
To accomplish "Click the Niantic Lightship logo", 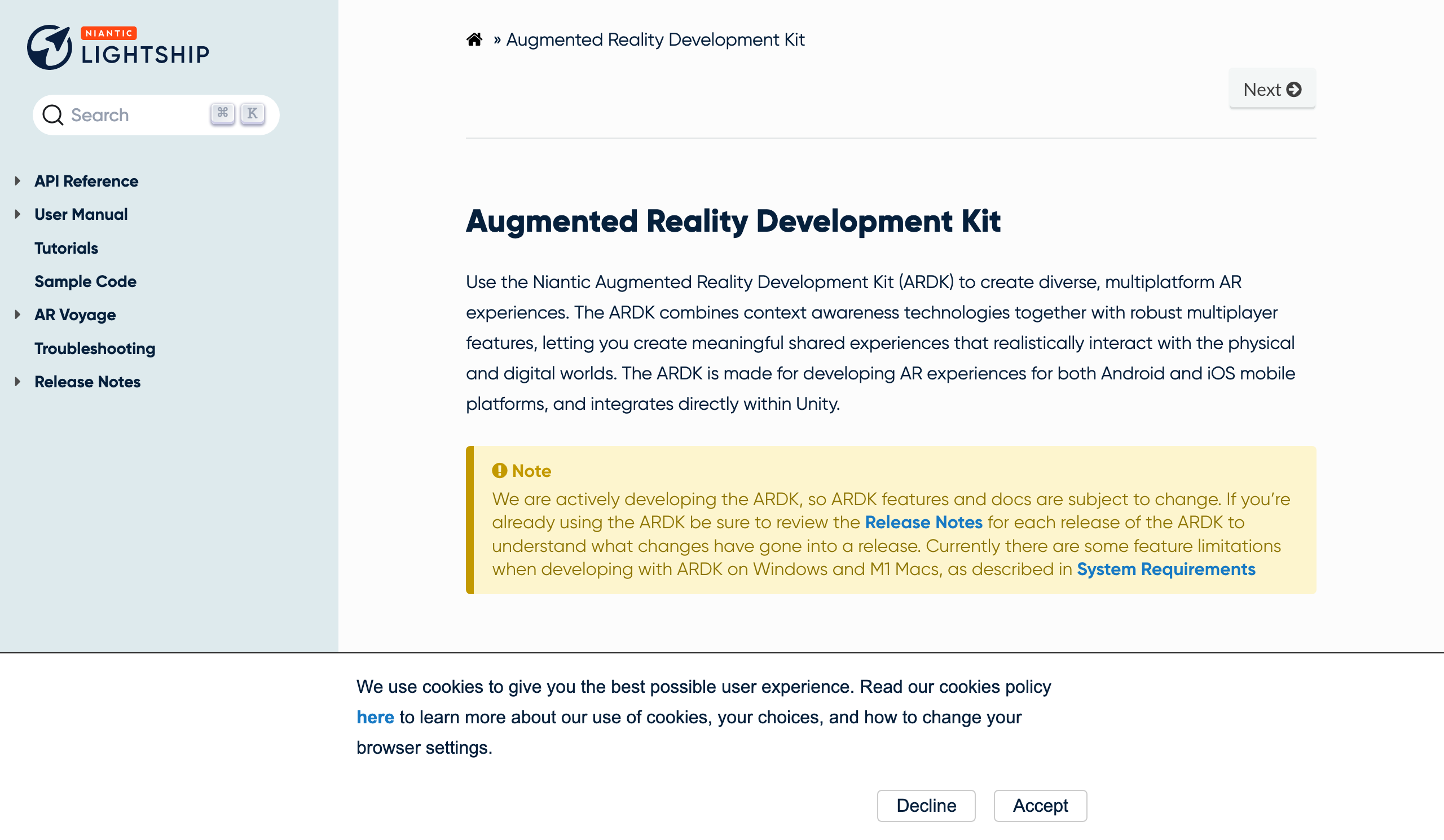I will point(118,47).
